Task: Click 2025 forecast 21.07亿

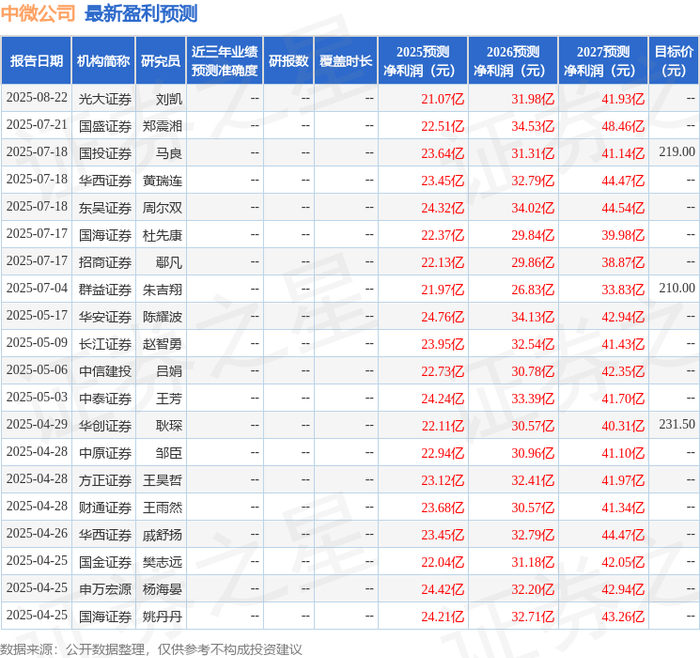Action: coord(442,99)
